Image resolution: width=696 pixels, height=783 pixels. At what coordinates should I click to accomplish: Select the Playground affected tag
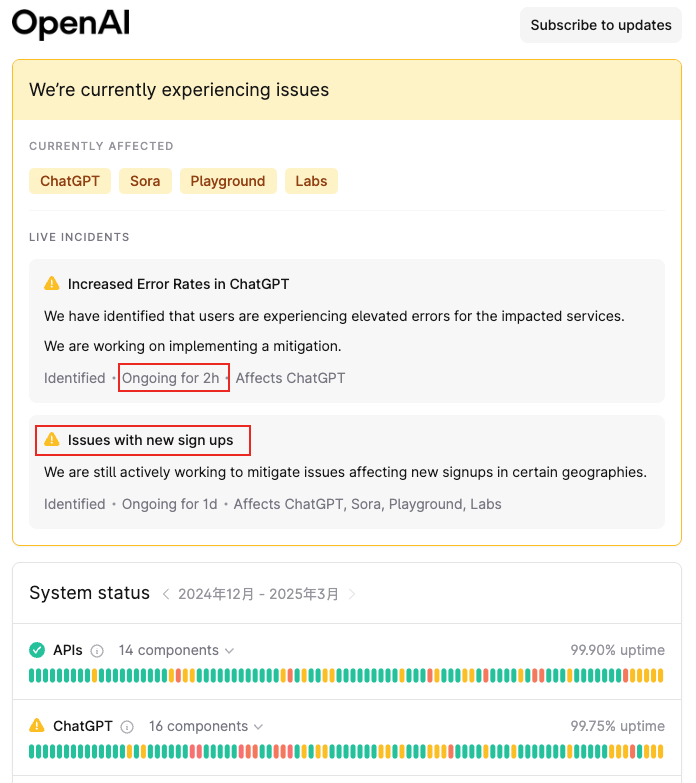point(228,181)
